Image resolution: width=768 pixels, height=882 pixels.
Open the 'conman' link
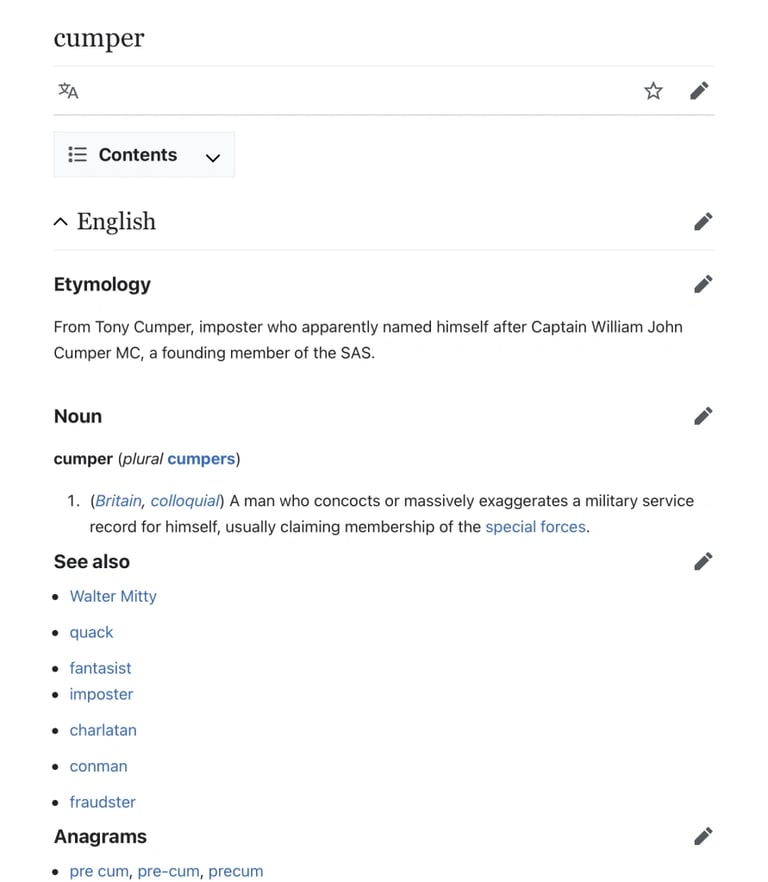[98, 766]
